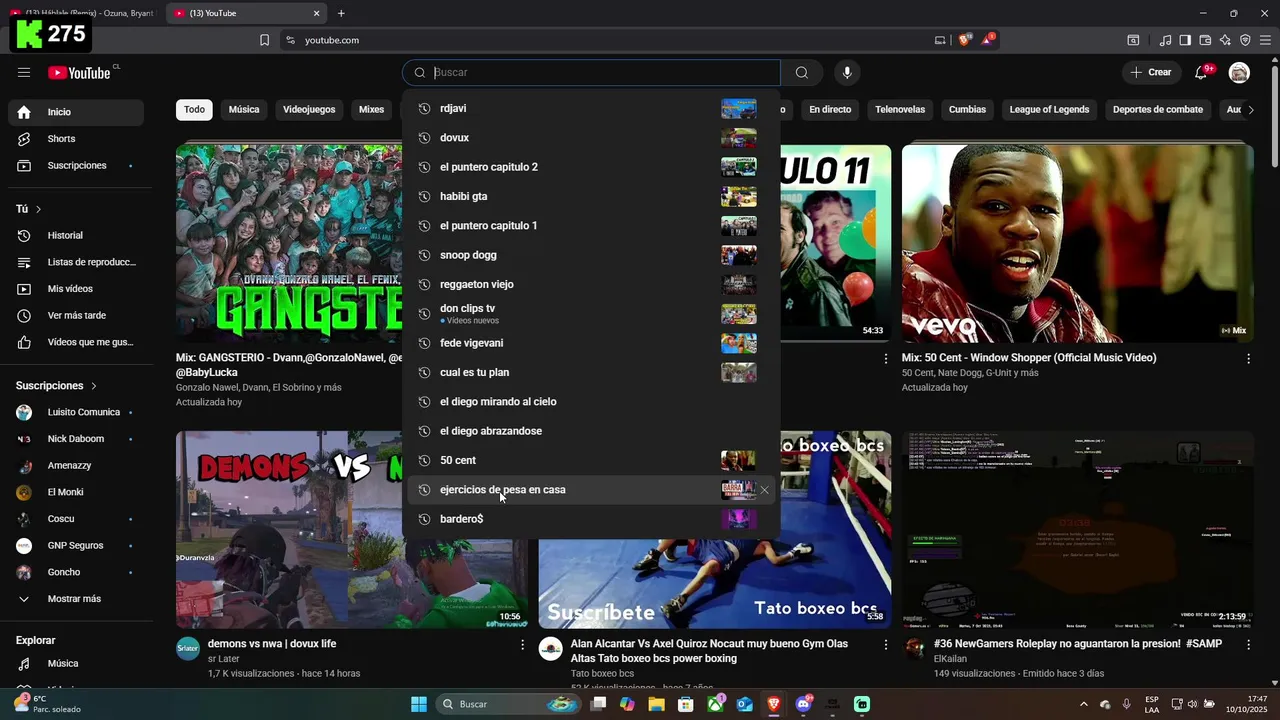Open the Brave Wallet icon

(1205, 40)
